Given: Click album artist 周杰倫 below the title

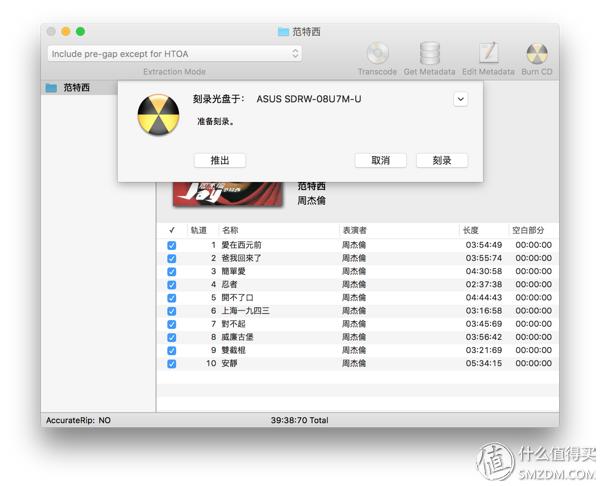Looking at the screenshot, I should 311,201.
